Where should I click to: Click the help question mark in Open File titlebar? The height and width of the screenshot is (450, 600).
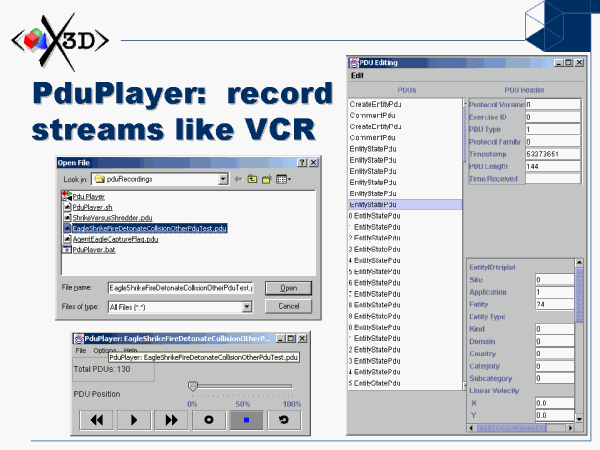click(301, 162)
